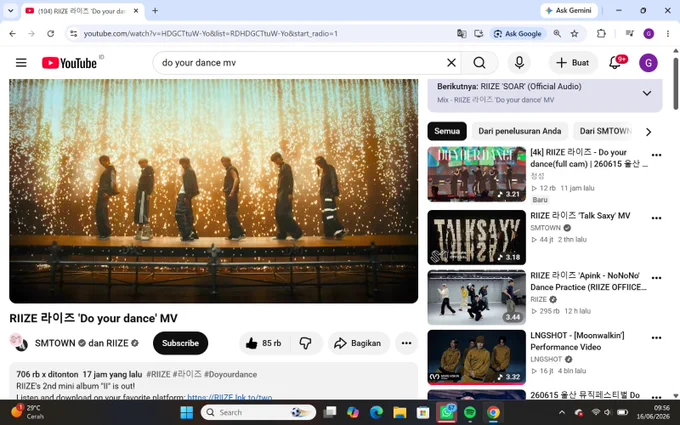This screenshot has height=425, width=680.
Task: Open a new browser tab
Action: (155, 11)
